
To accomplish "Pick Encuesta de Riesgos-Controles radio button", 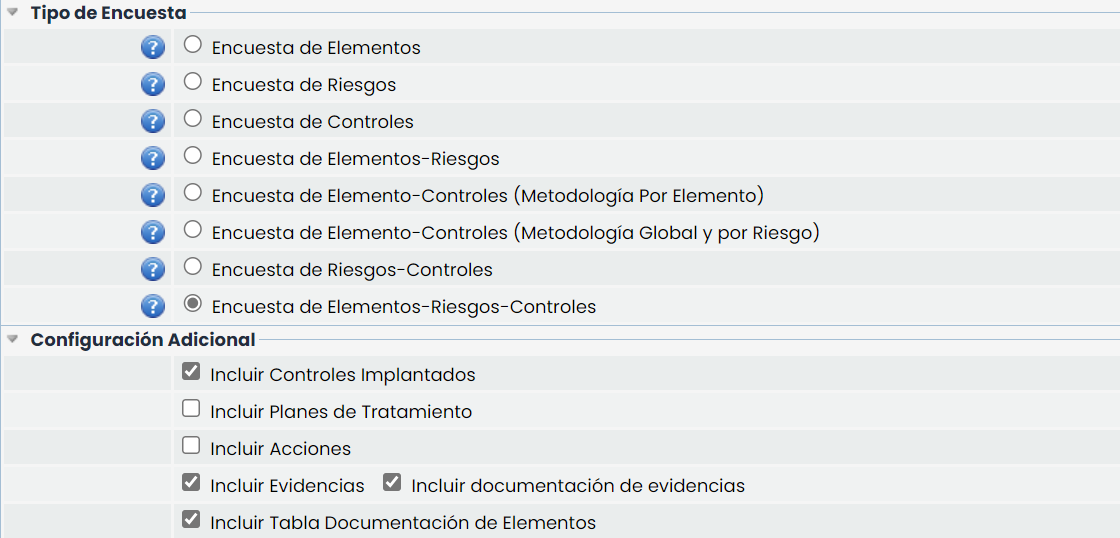I will tap(193, 267).
